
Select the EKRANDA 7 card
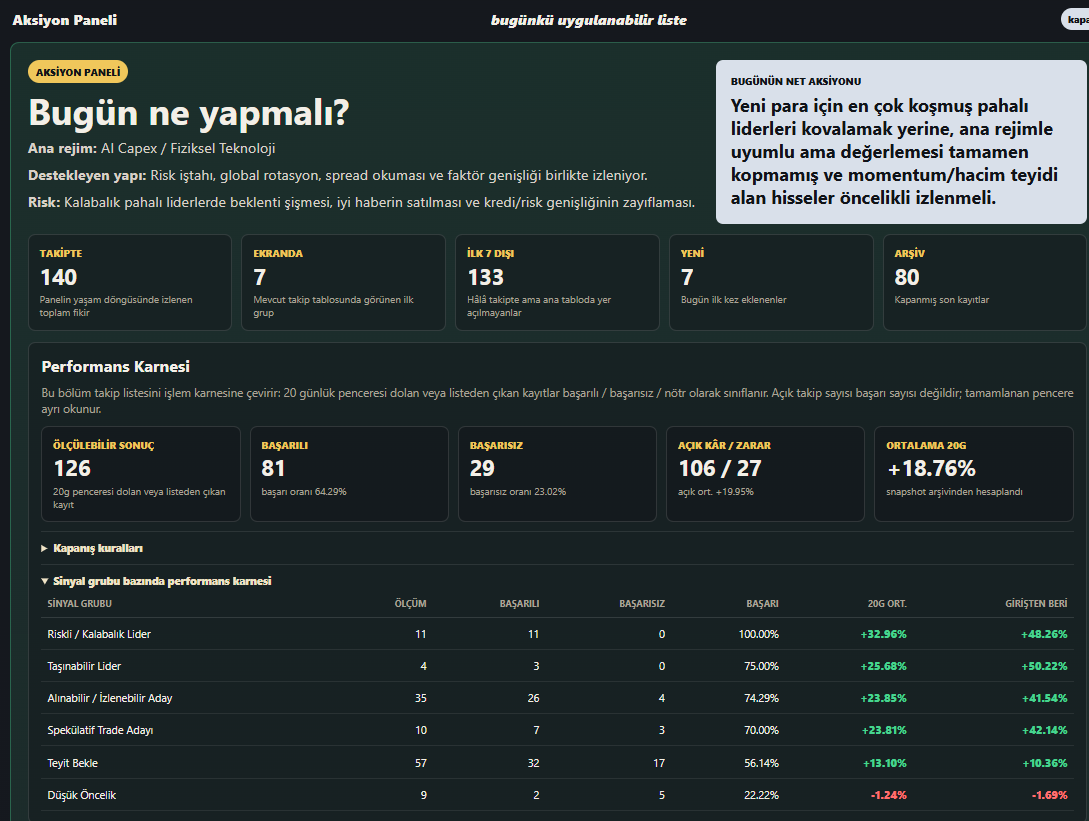(x=343, y=282)
